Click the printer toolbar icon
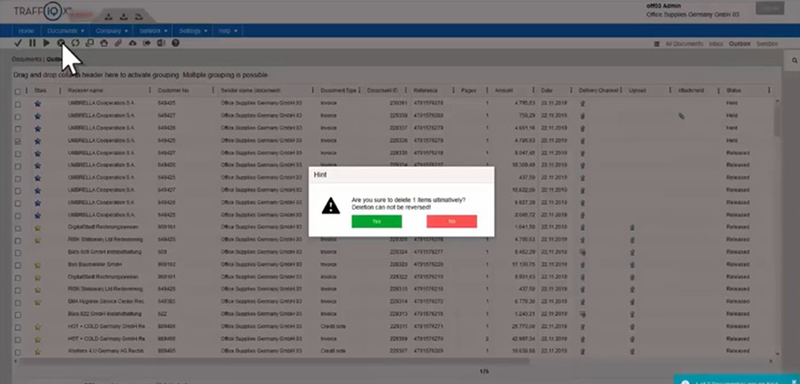Screen dimensions: 800x384 (x=104, y=43)
